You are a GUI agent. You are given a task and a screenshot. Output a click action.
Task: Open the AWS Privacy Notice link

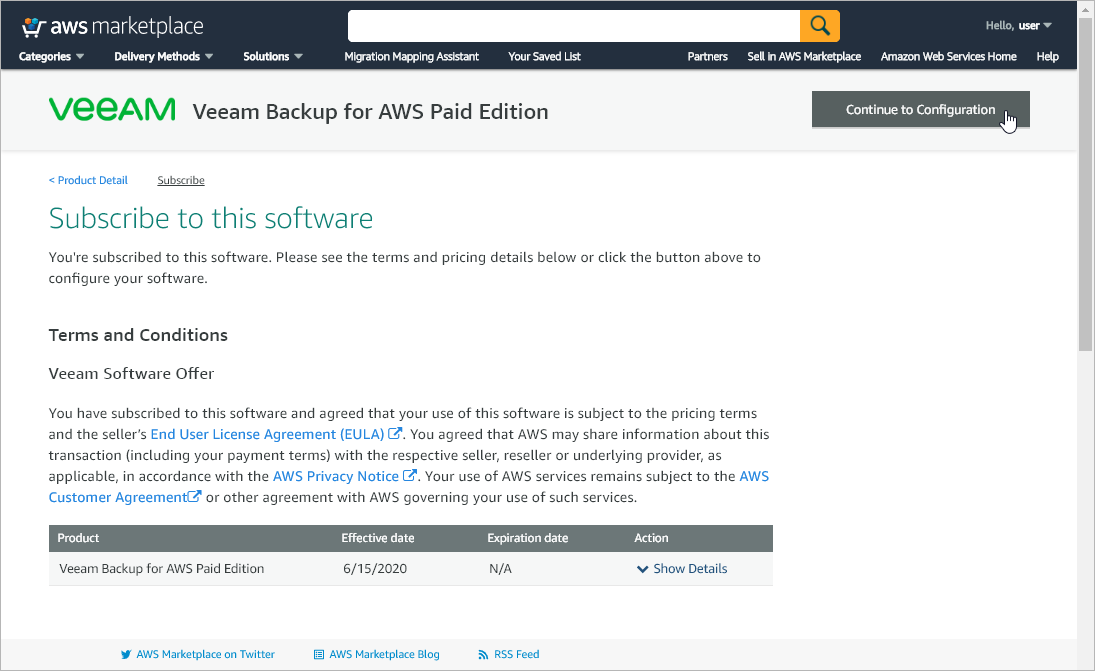pyautogui.click(x=336, y=475)
